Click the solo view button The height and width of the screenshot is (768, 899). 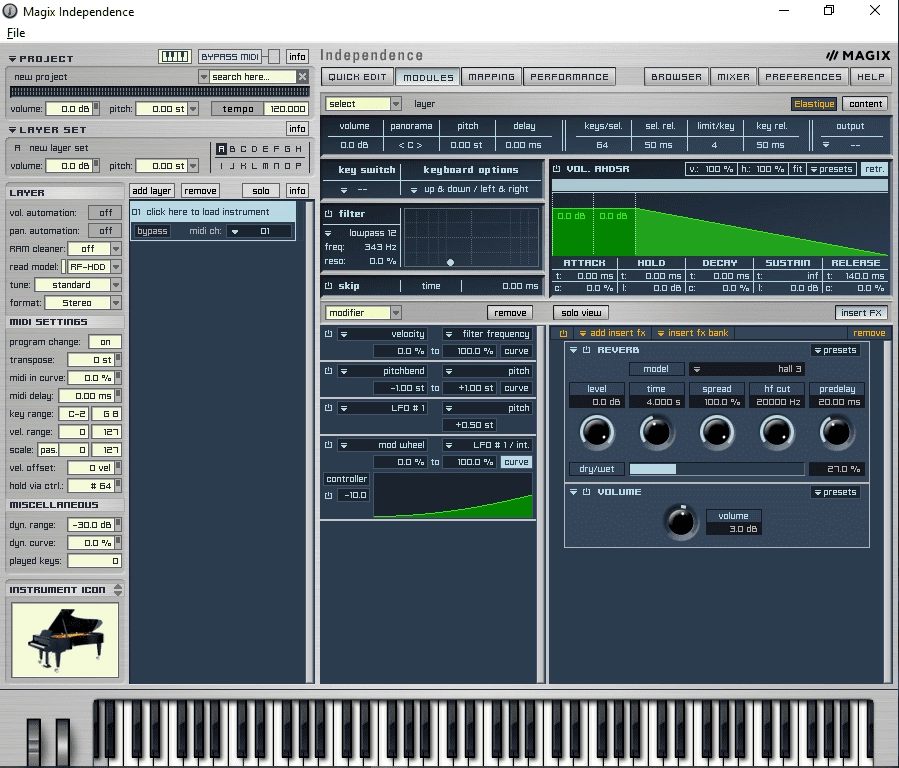tap(581, 312)
